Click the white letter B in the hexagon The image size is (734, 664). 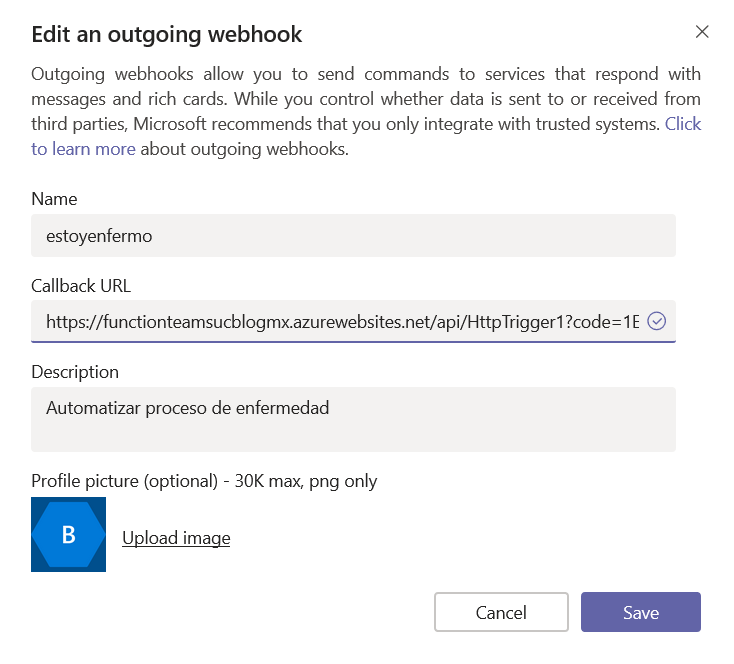pos(68,535)
